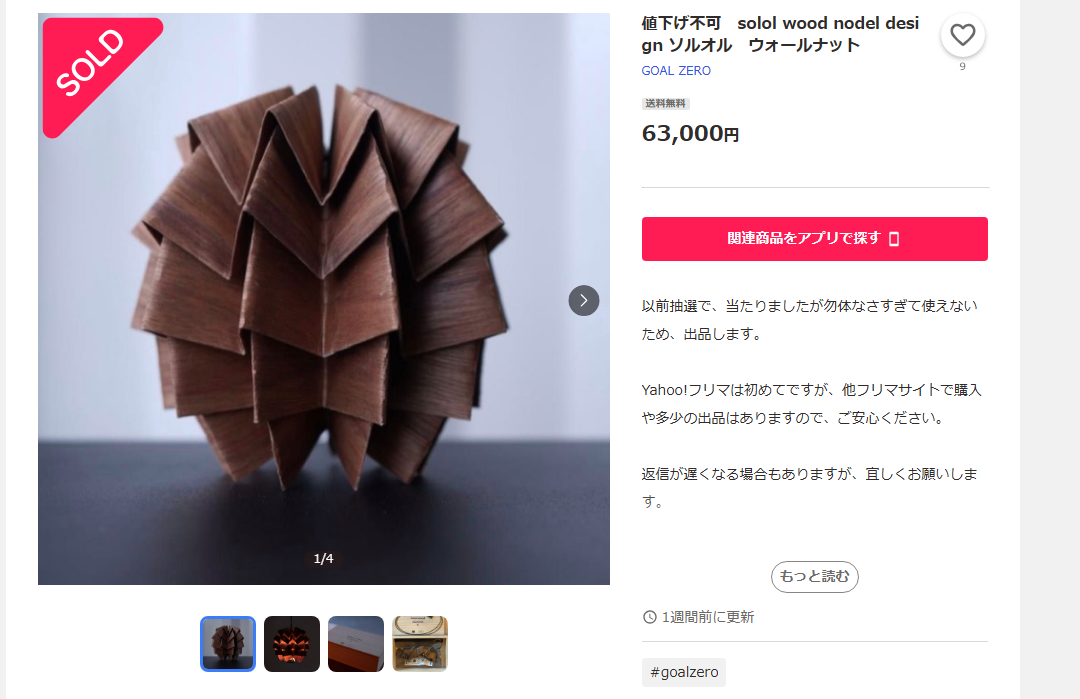Image resolution: width=1080 pixels, height=699 pixels.
Task: Open the GOAL ZERO brand link
Action: [676, 71]
